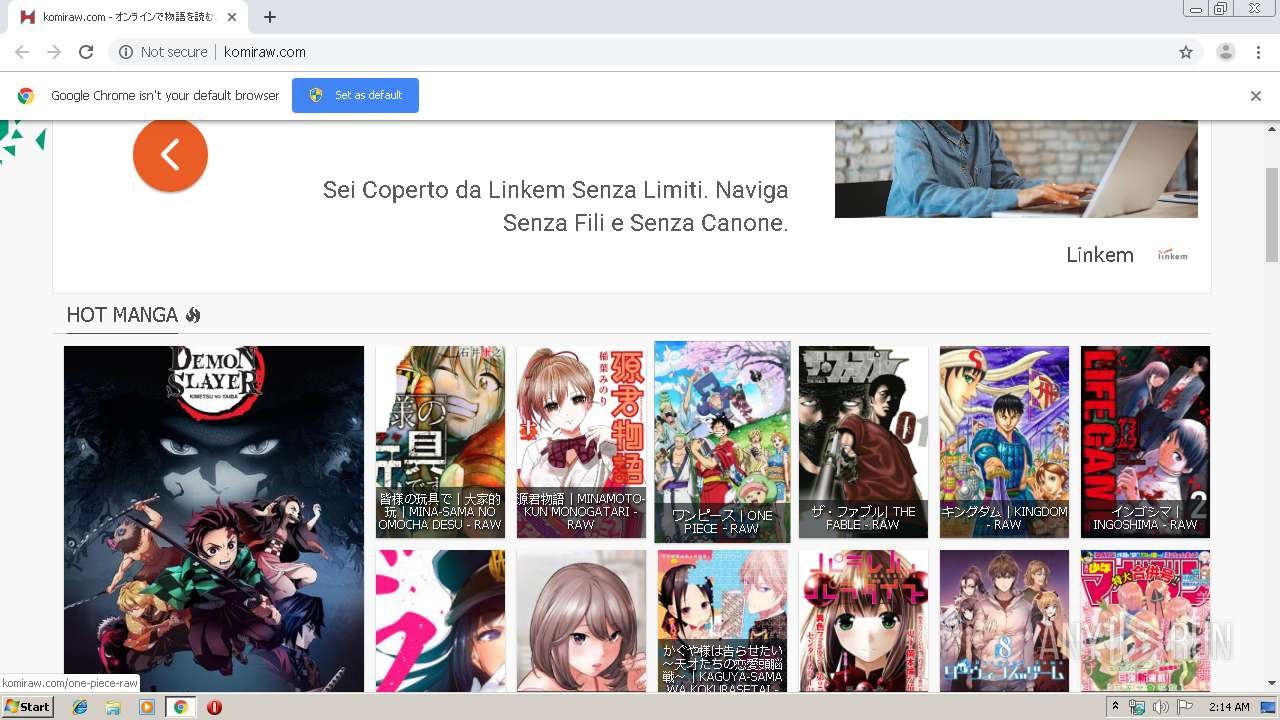Open the Ingoshima RAW manga
The image size is (1280, 720).
[1145, 442]
